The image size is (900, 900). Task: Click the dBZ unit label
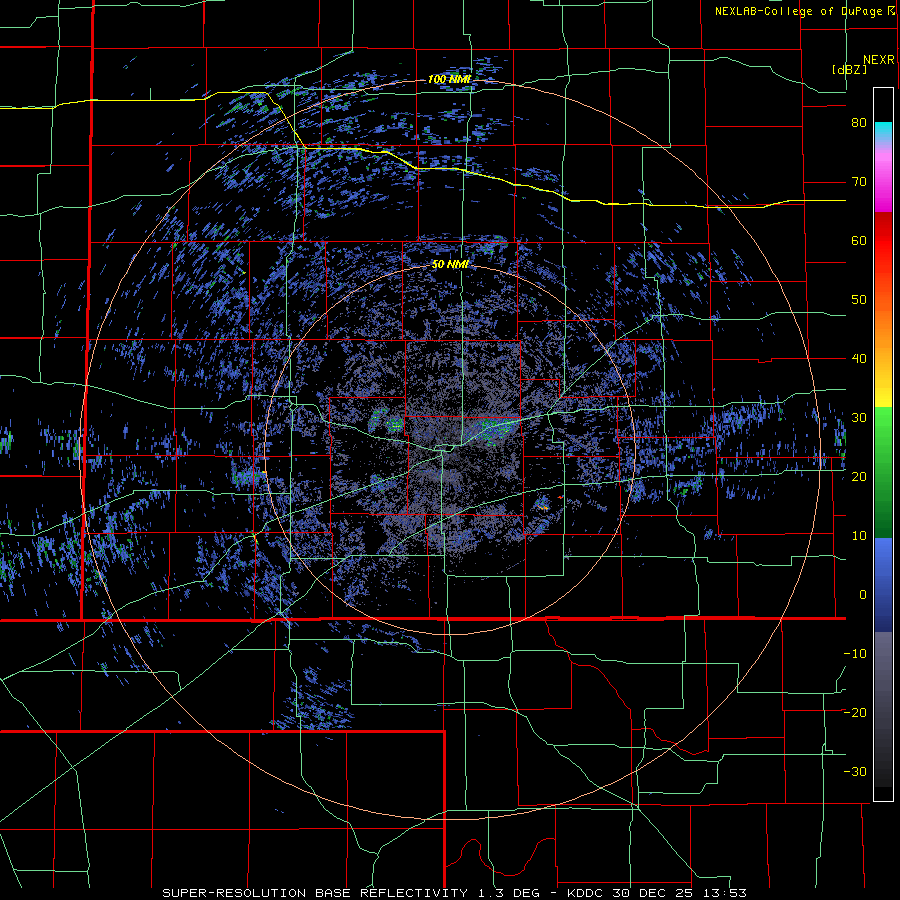click(849, 69)
